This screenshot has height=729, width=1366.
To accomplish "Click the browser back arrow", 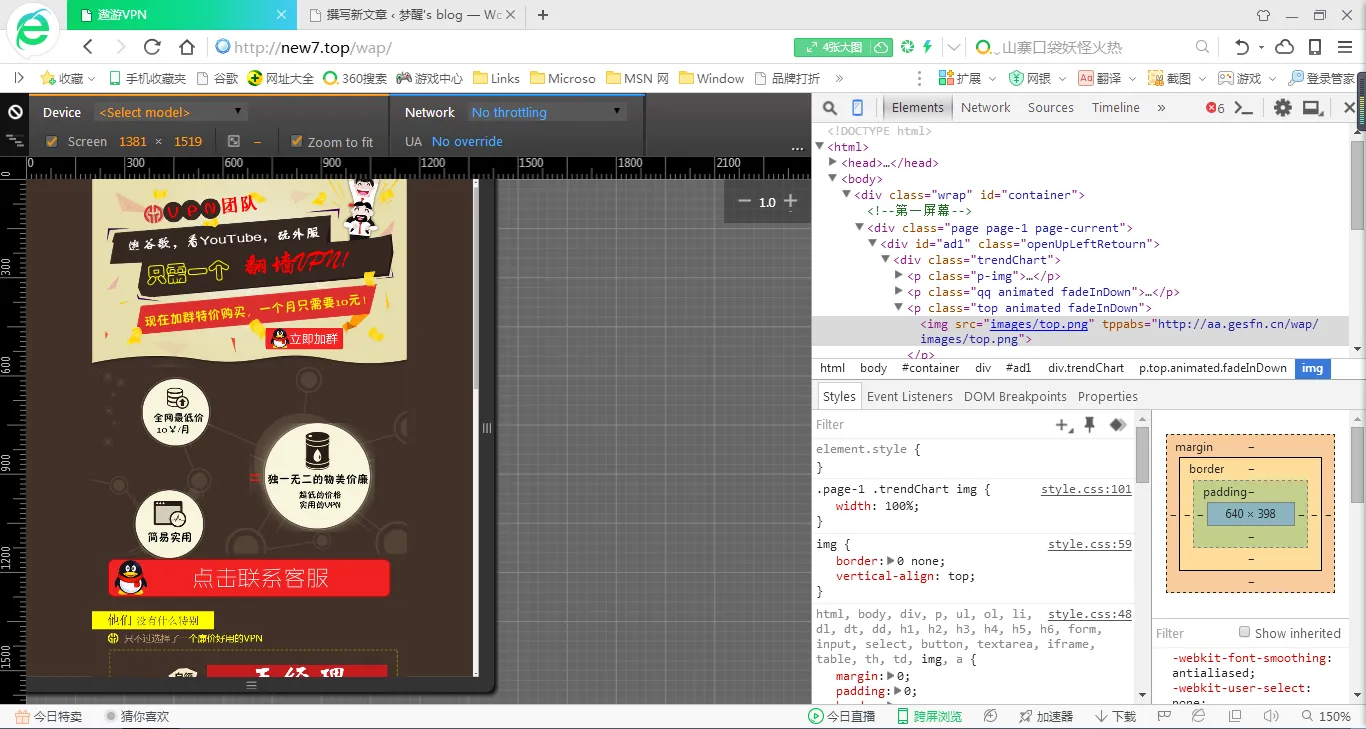I will (88, 47).
